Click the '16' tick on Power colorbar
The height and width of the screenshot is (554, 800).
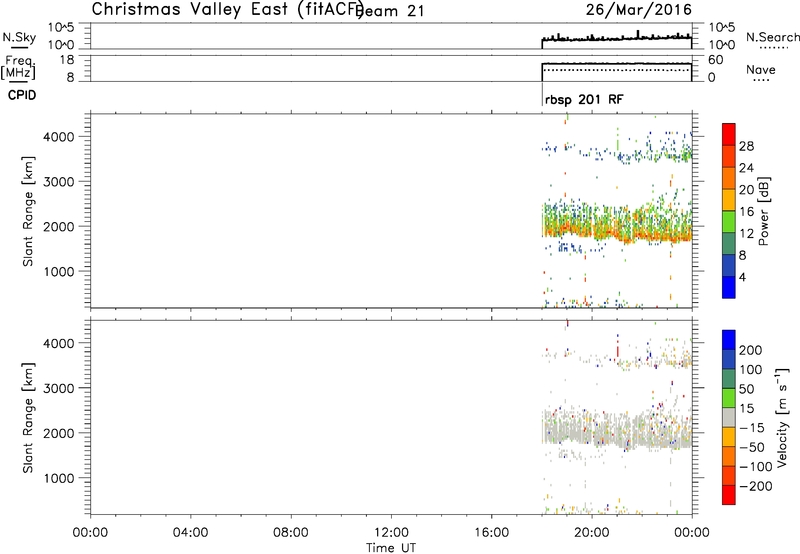[x=746, y=212]
